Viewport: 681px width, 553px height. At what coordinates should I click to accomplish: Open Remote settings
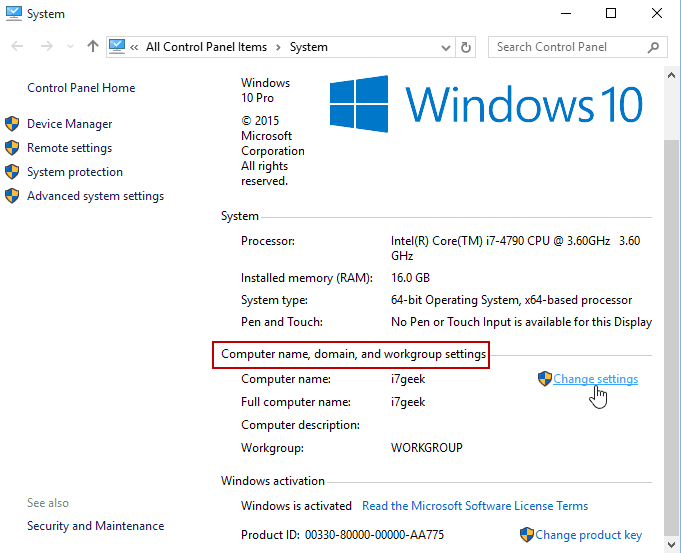[69, 148]
